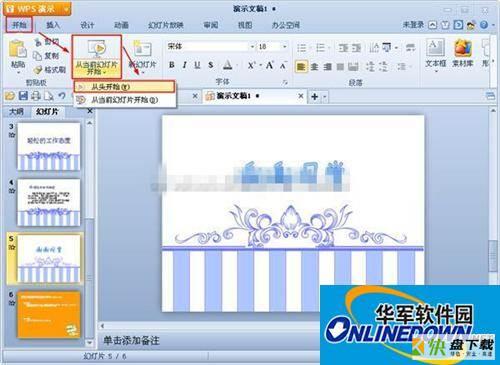Open the 素材库 material library icon
This screenshot has width=500, height=365.
tap(463, 49)
